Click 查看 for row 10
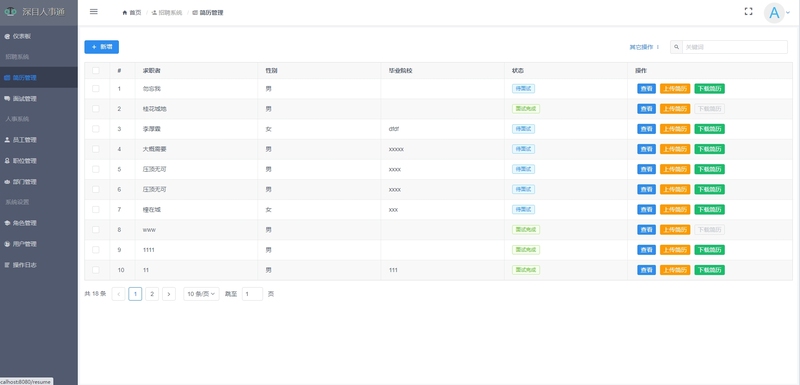Screen dimensions: 800x385 point(646,270)
